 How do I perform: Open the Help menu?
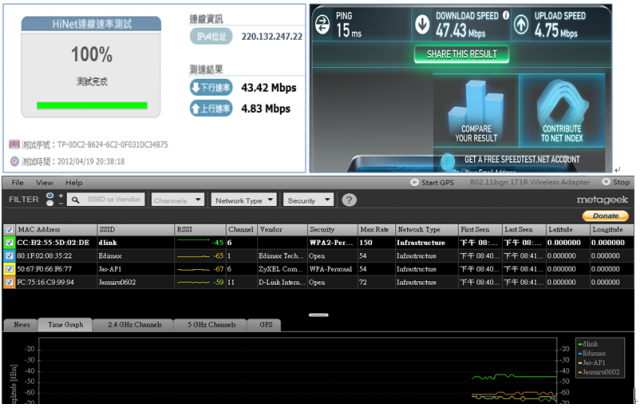point(74,182)
